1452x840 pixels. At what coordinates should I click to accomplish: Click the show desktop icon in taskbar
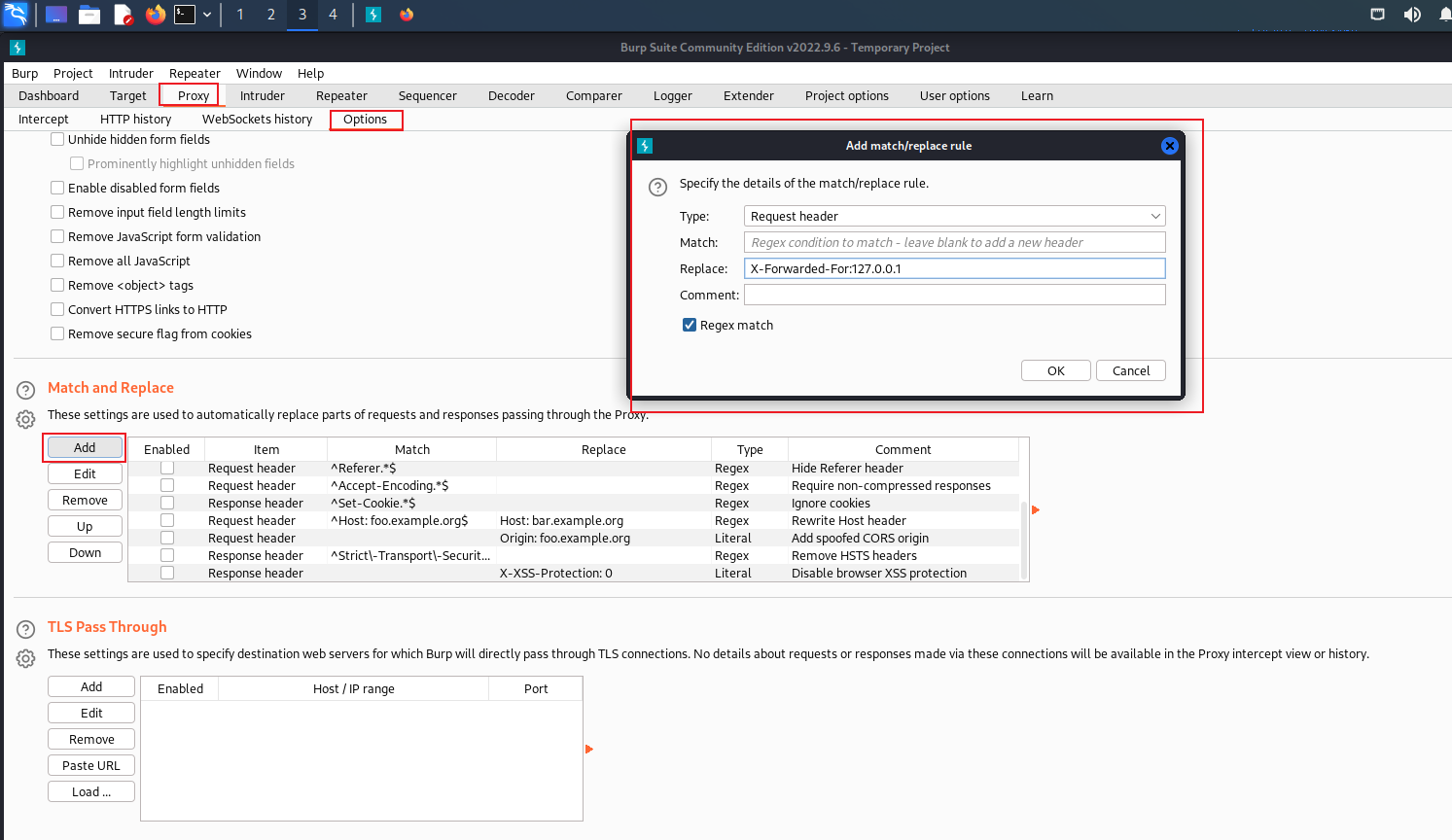tap(56, 15)
